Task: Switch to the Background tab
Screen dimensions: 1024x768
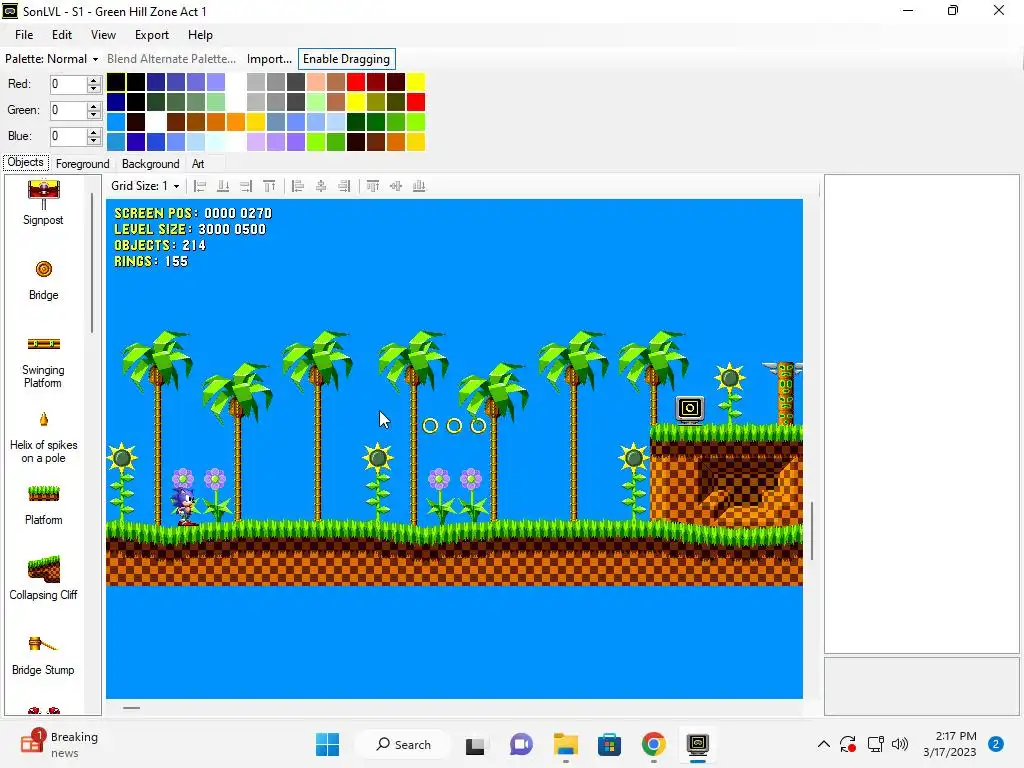Action: click(x=150, y=164)
